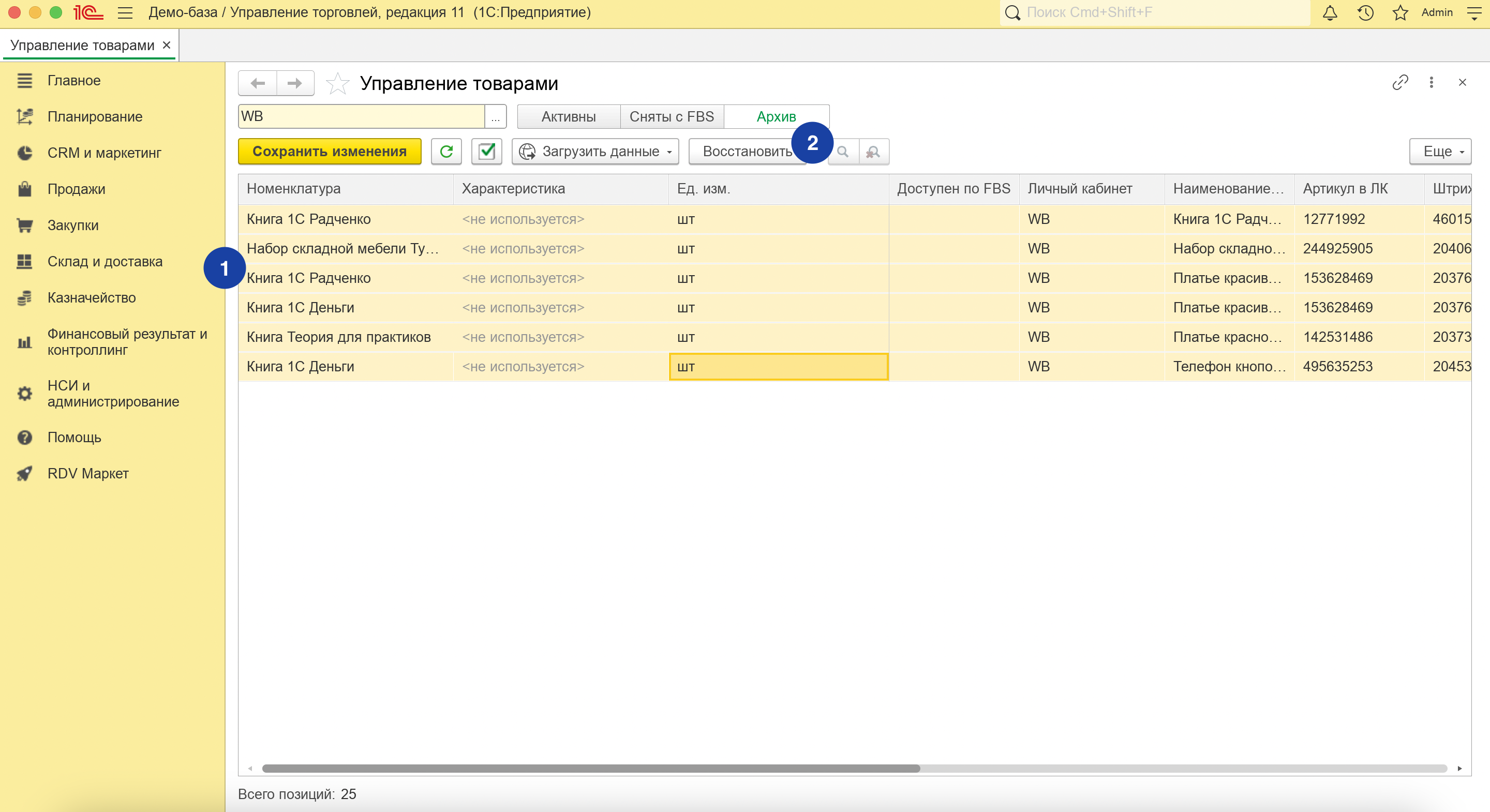Switch to the Активны filter
The image size is (1490, 812).
click(568, 117)
